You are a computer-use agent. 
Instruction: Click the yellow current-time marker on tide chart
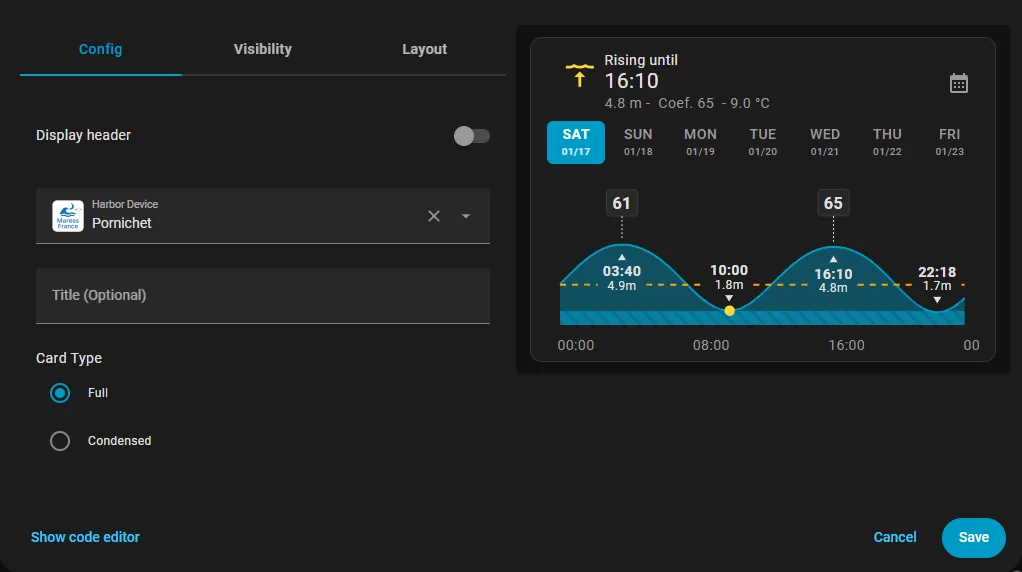[729, 311]
